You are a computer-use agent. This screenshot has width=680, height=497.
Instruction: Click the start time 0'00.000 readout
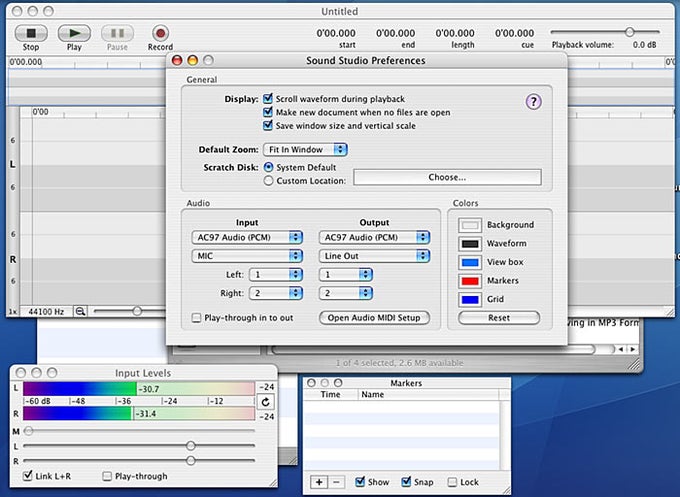[336, 33]
